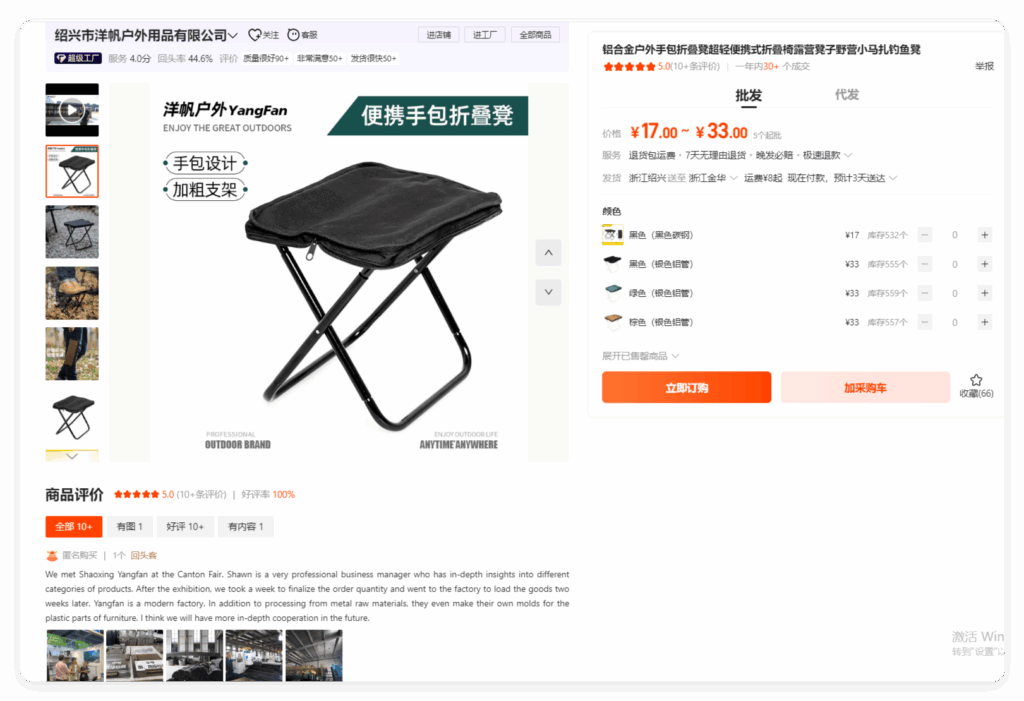Click the star favorite icon (66)
This screenshot has height=701, width=1024.
tap(976, 380)
